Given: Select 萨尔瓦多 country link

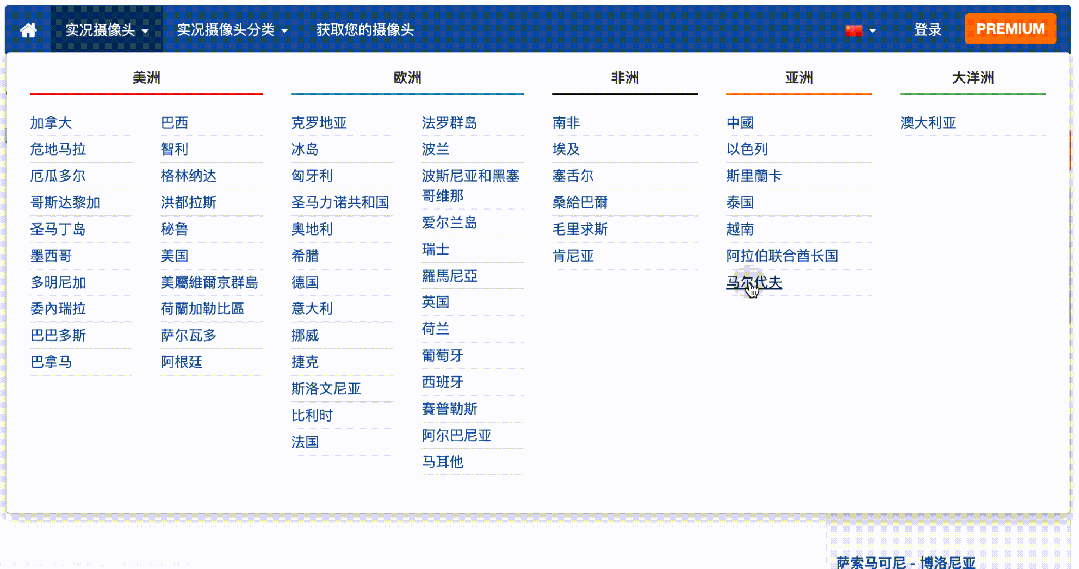Looking at the screenshot, I should tap(189, 335).
